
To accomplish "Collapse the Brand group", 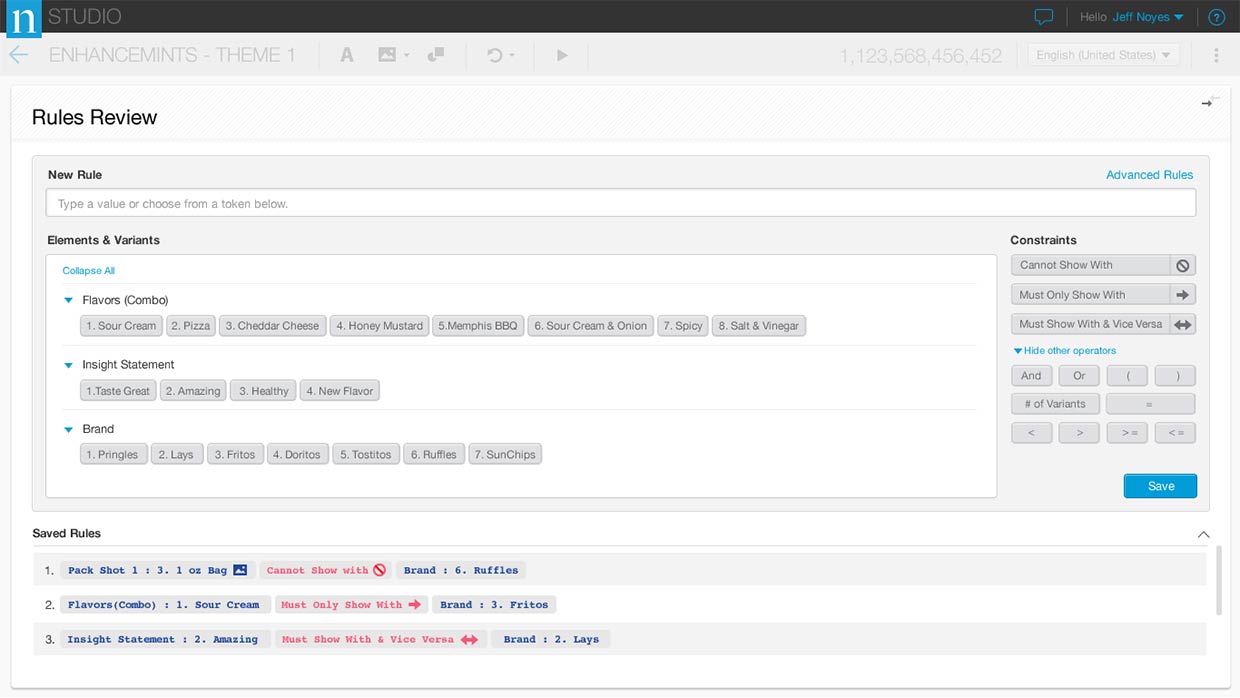I will pyautogui.click(x=69, y=429).
